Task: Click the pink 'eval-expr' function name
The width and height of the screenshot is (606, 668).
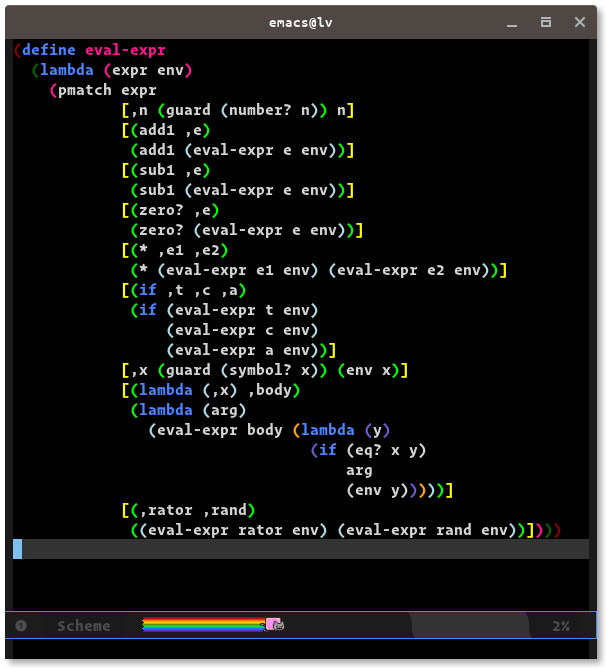Action: click(125, 50)
